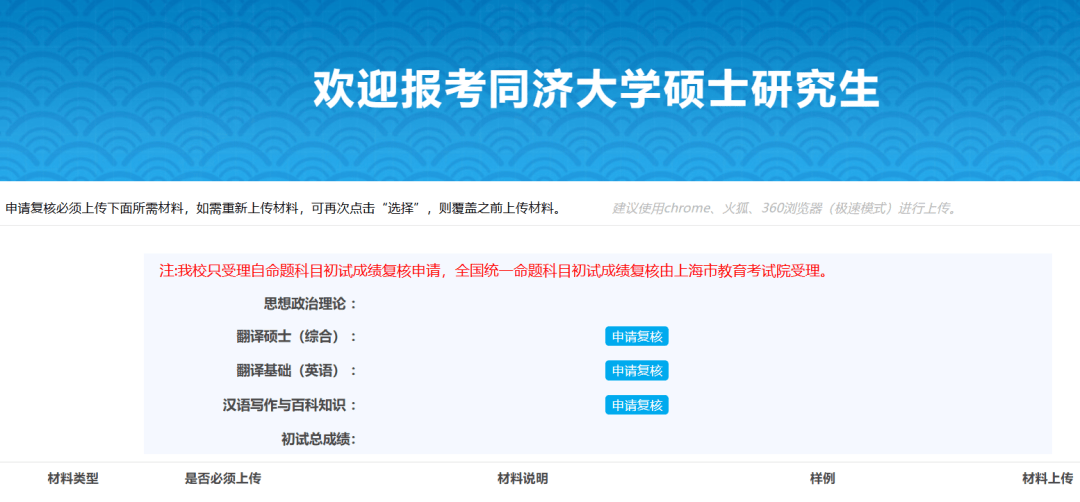1080x502 pixels.
Task: Click the instruction text 申请复核必须上传下面所需材料
Action: [282, 209]
